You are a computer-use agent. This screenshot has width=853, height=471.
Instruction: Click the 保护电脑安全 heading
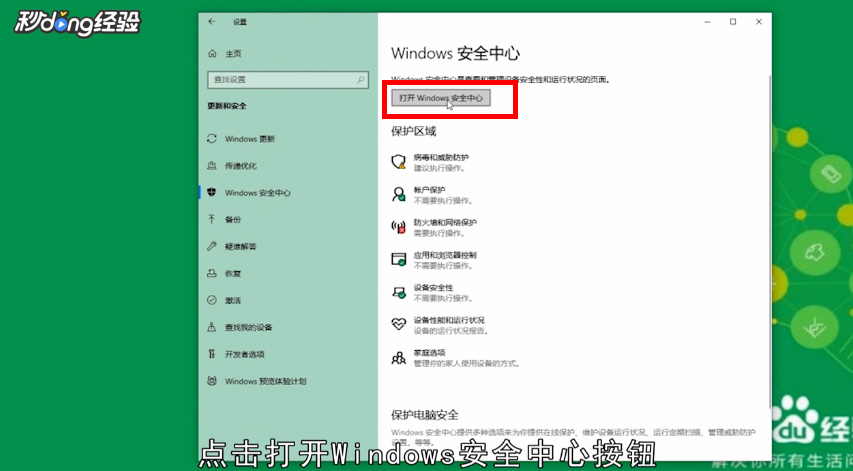click(425, 415)
